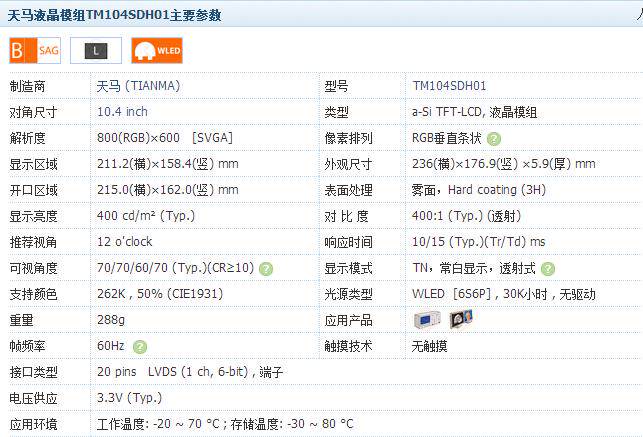Click the 对比度 column label
This screenshot has width=643, height=437.
[x=347, y=216]
